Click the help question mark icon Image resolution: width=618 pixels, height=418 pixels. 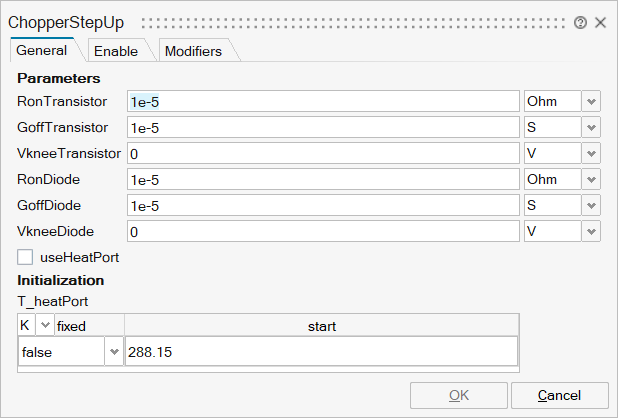coord(581,22)
